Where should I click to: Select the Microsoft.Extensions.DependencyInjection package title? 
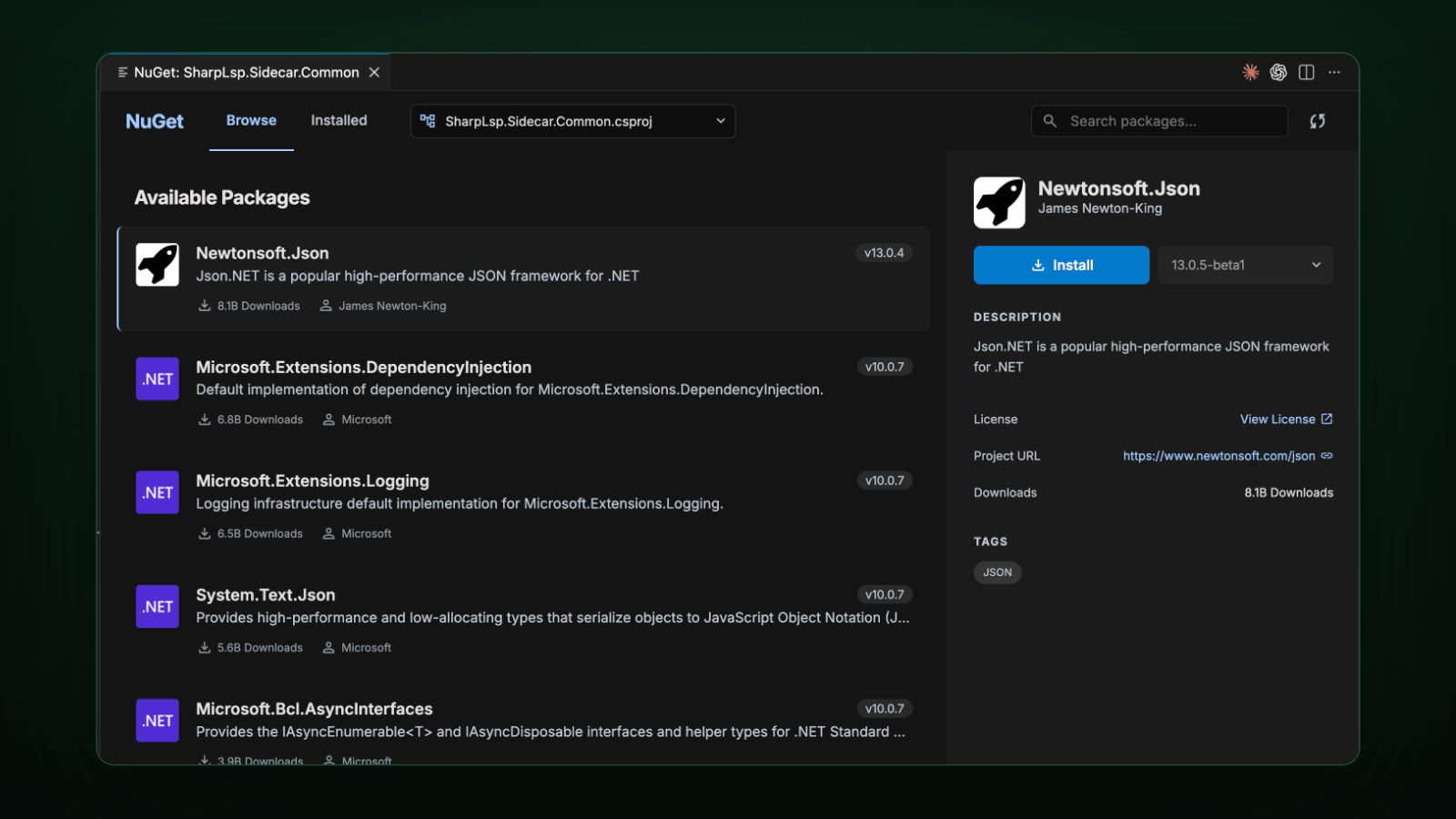363,367
